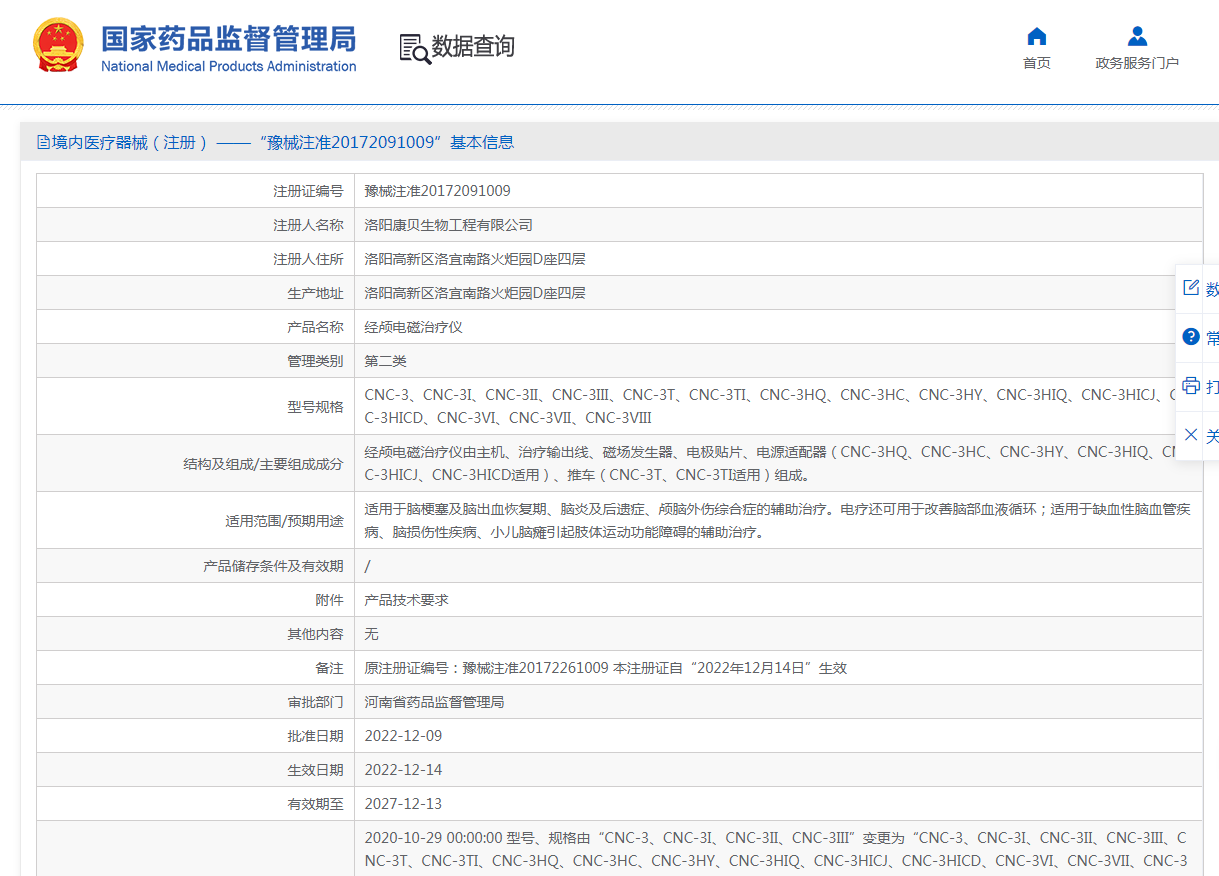Click the intended-use text starting 适用于脑梗塞
The height and width of the screenshot is (876, 1219).
(x=777, y=520)
